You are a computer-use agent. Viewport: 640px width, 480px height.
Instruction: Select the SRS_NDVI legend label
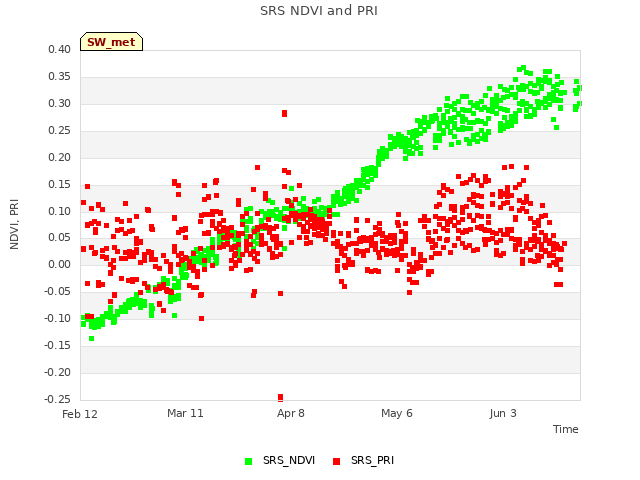[289, 460]
